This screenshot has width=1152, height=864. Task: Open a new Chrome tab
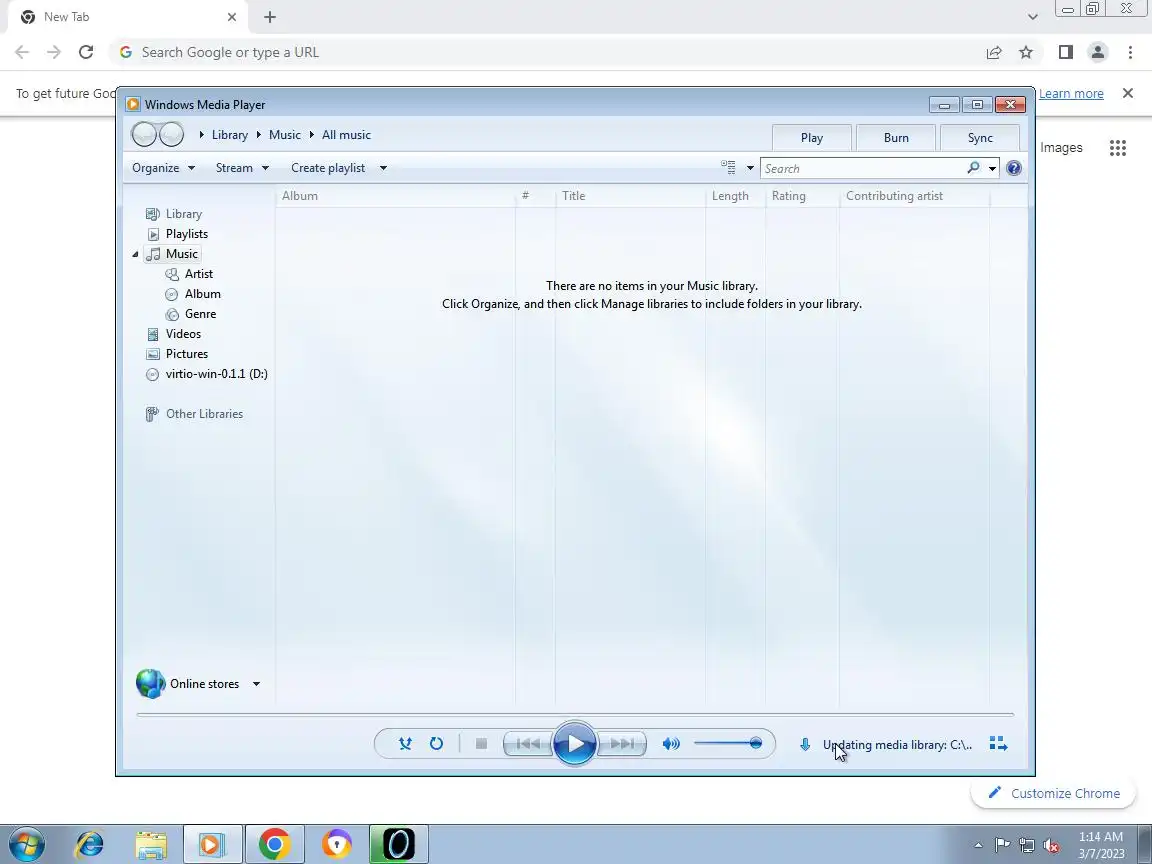click(x=270, y=17)
